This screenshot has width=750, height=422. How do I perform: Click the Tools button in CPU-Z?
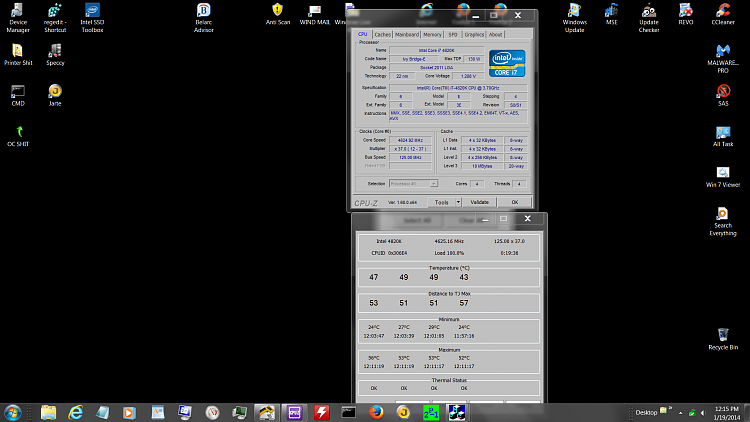click(x=441, y=202)
